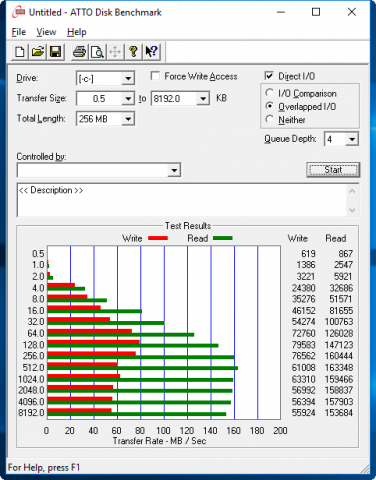Image resolution: width=376 pixels, height=480 pixels.
Task: Click the green read bar for 512.0
Action: coord(143,368)
